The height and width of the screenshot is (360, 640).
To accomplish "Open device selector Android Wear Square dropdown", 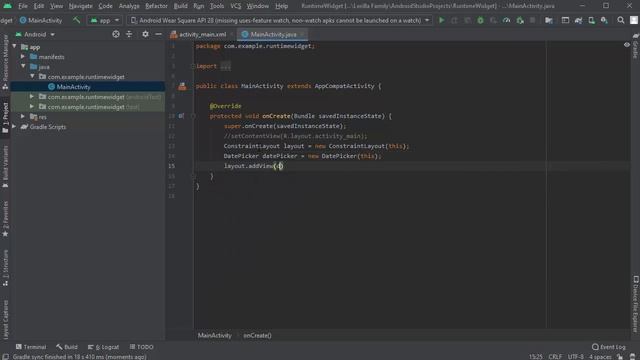I will click(x=280, y=20).
